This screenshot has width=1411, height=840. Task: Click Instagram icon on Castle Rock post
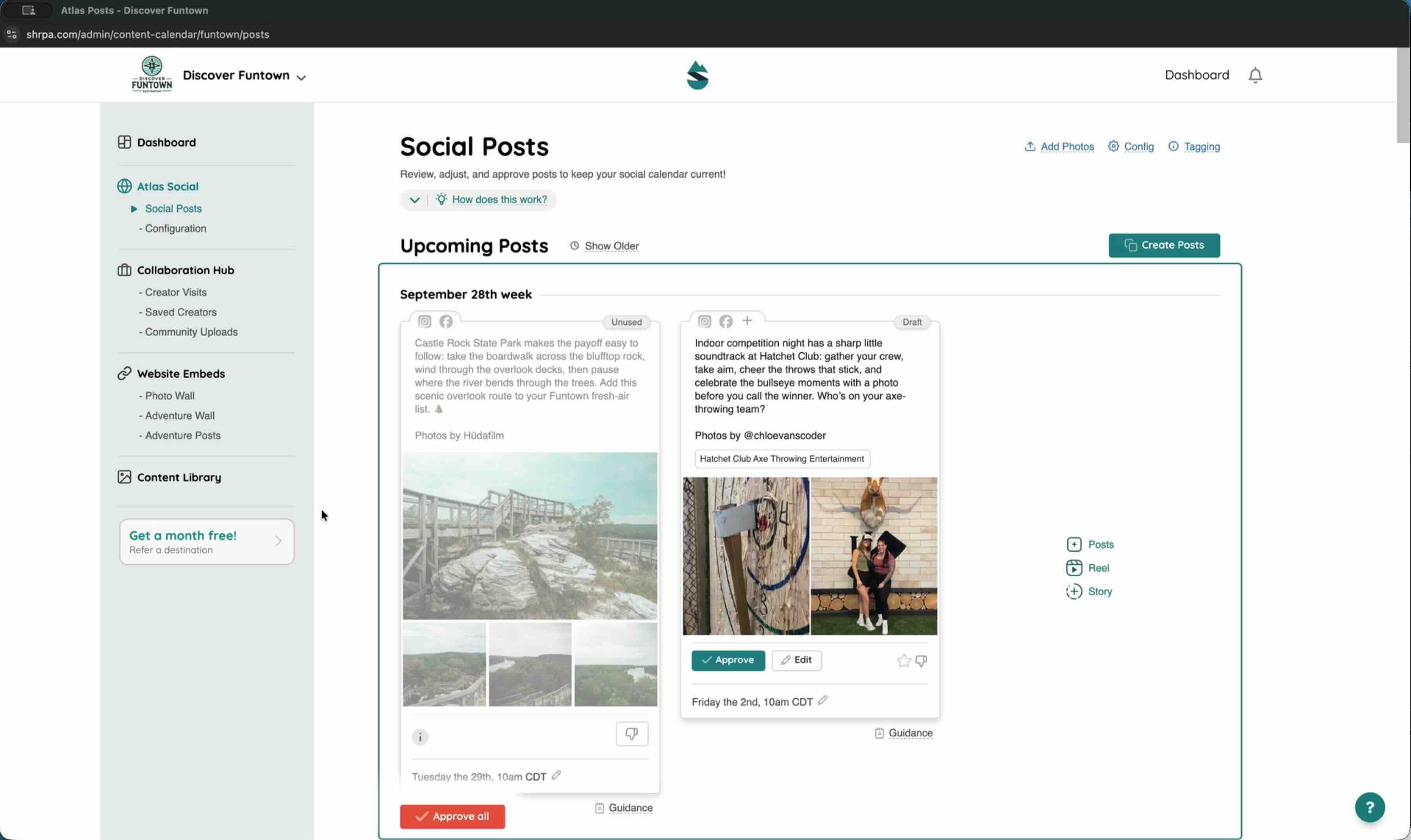pyautogui.click(x=424, y=321)
